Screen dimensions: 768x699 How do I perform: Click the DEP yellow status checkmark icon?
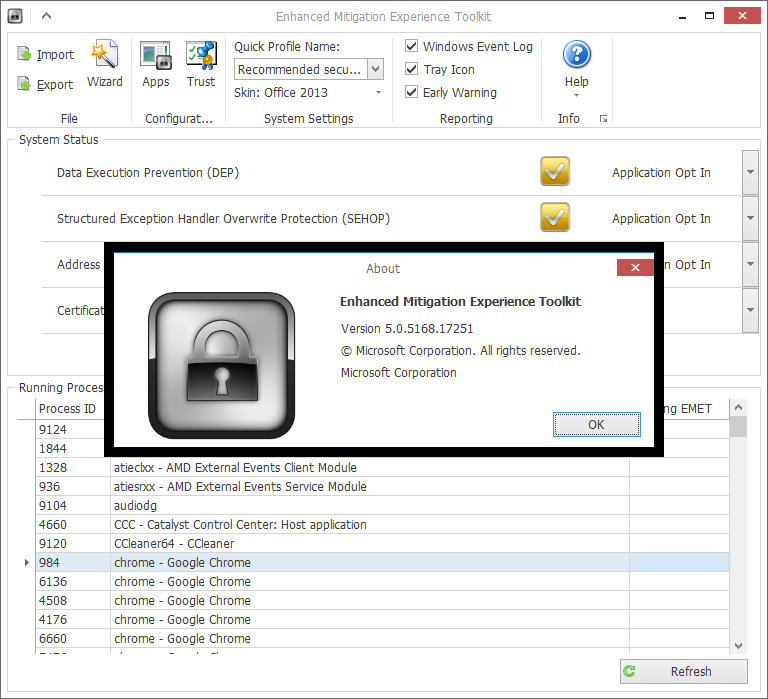pos(555,171)
